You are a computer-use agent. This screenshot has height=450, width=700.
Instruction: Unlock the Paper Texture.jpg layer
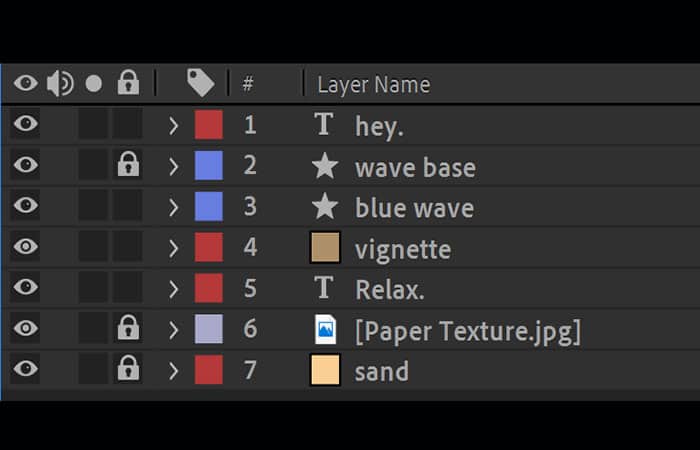(128, 327)
